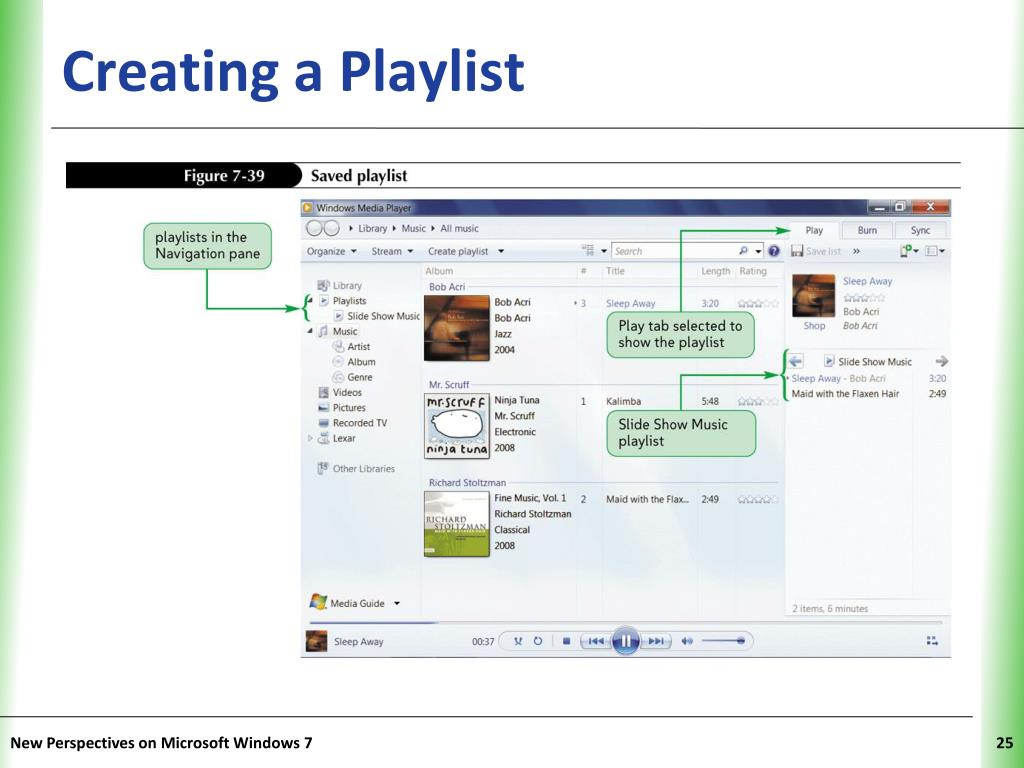Open the playlist view options icon
This screenshot has width=1024, height=768.
[x=935, y=251]
